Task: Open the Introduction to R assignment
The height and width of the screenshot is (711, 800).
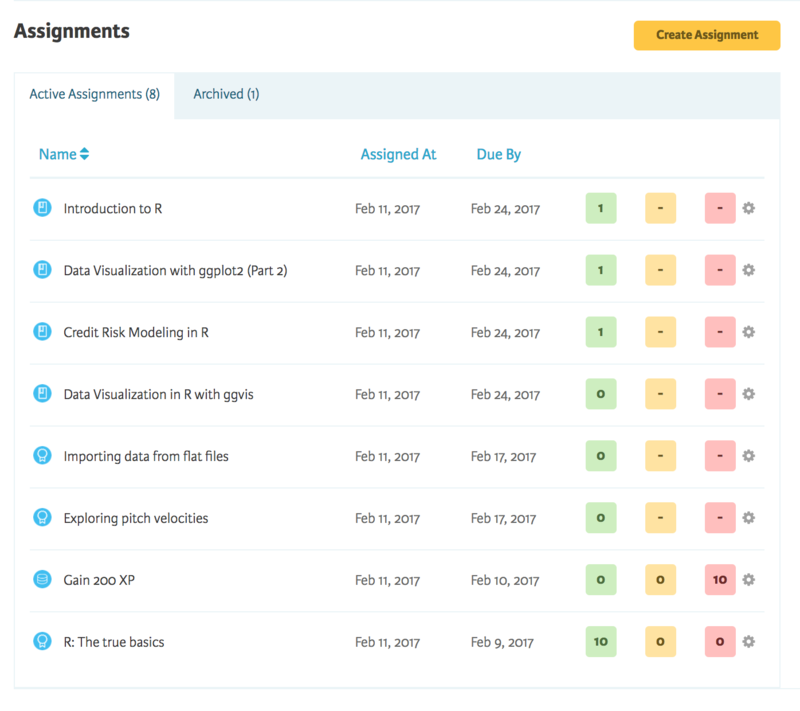Action: tap(113, 209)
